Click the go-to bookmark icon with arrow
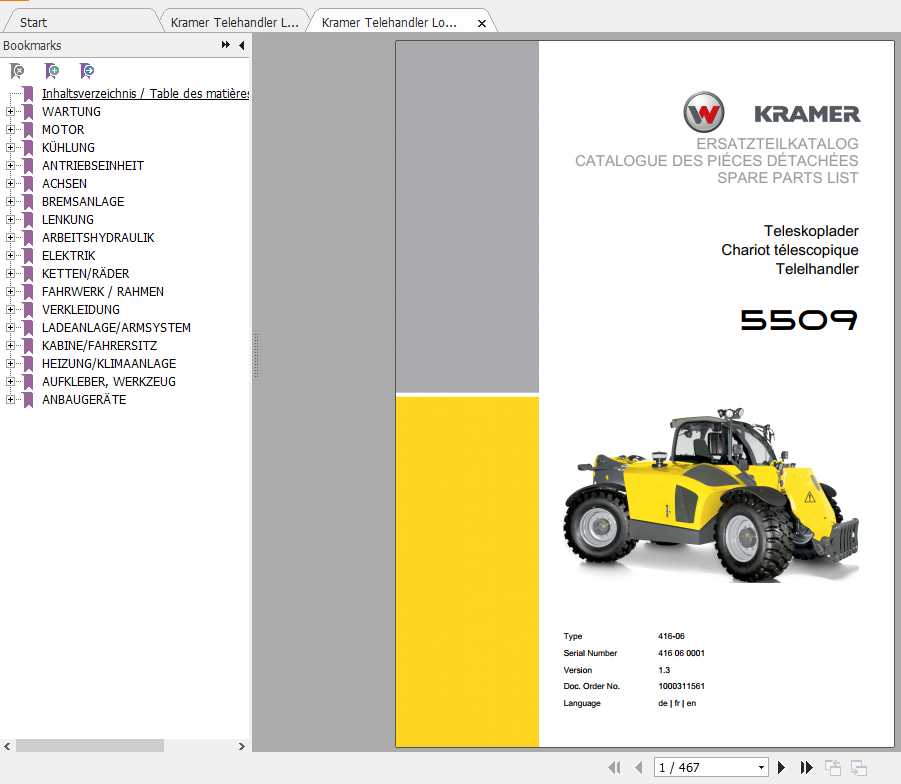This screenshot has height=784, width=901. 87,71
